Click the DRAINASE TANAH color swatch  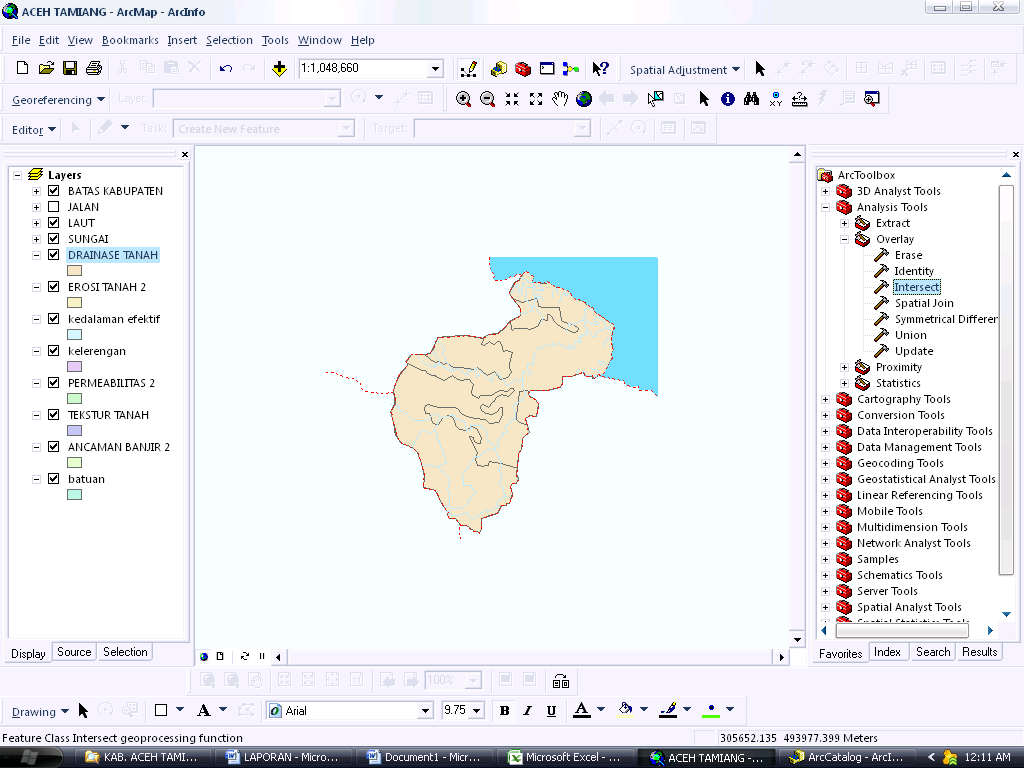pos(75,271)
